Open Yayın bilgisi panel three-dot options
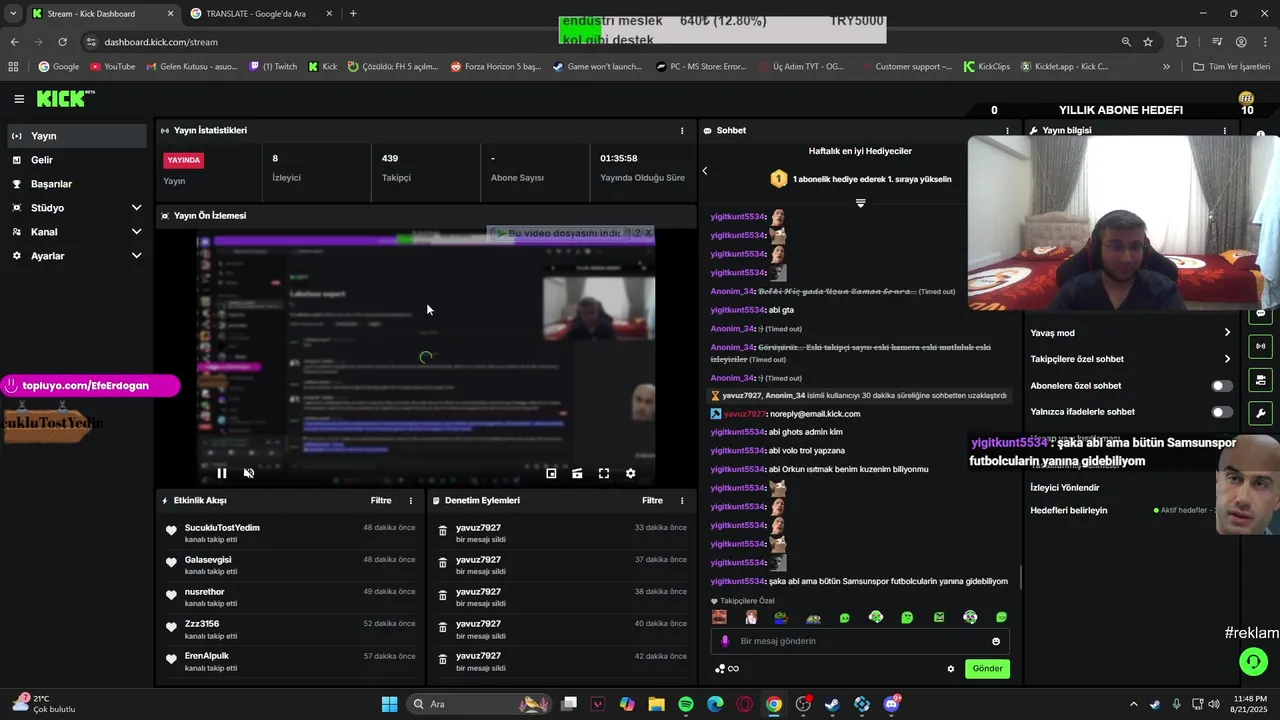This screenshot has height=720, width=1280. (1224, 131)
